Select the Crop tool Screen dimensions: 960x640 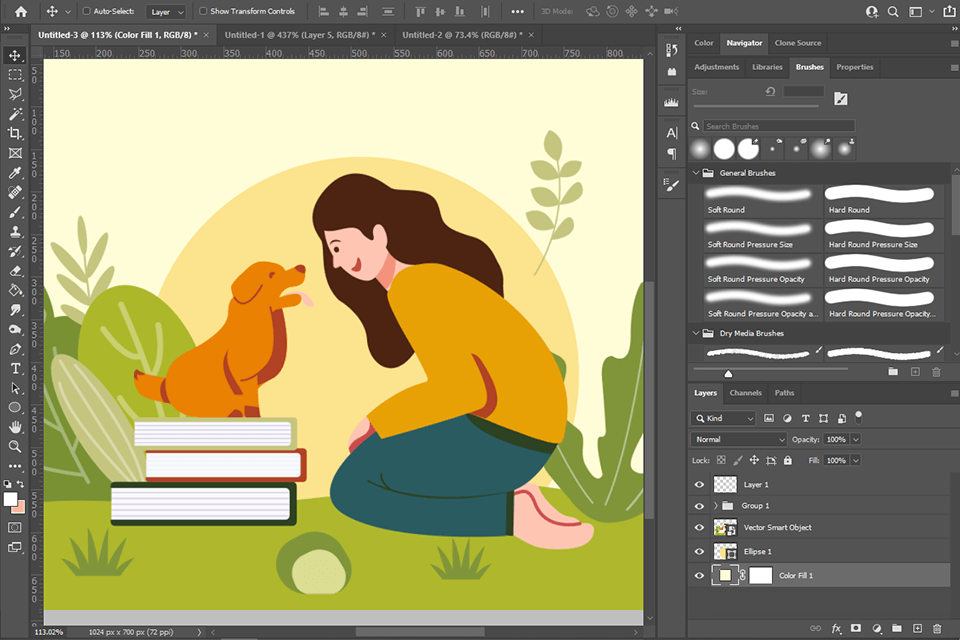pos(15,134)
